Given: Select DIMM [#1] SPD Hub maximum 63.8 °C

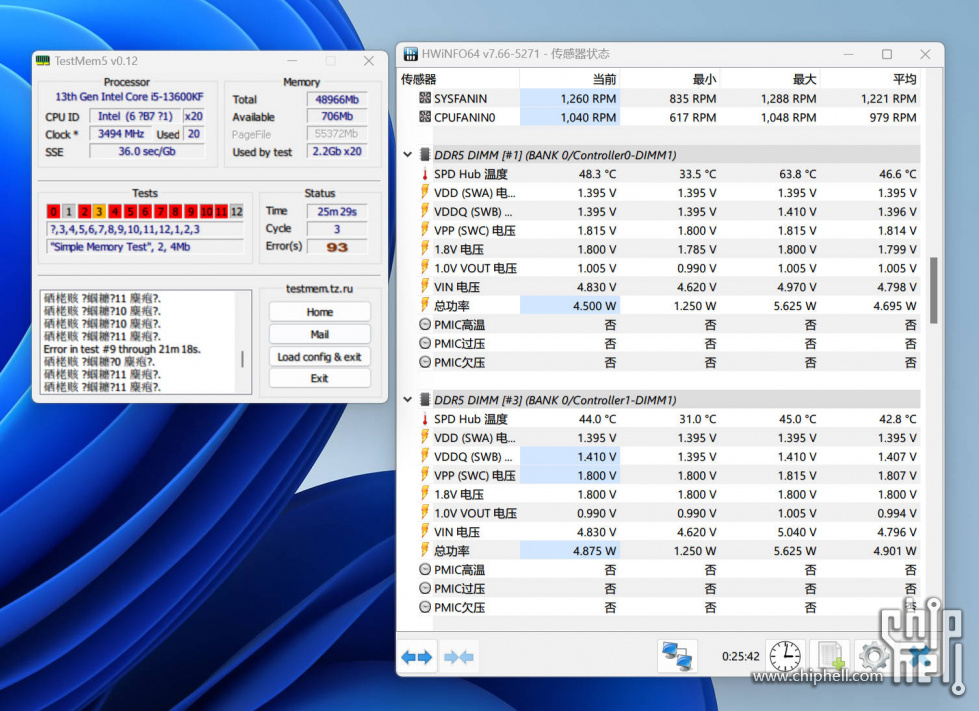Looking at the screenshot, I should (x=797, y=174).
